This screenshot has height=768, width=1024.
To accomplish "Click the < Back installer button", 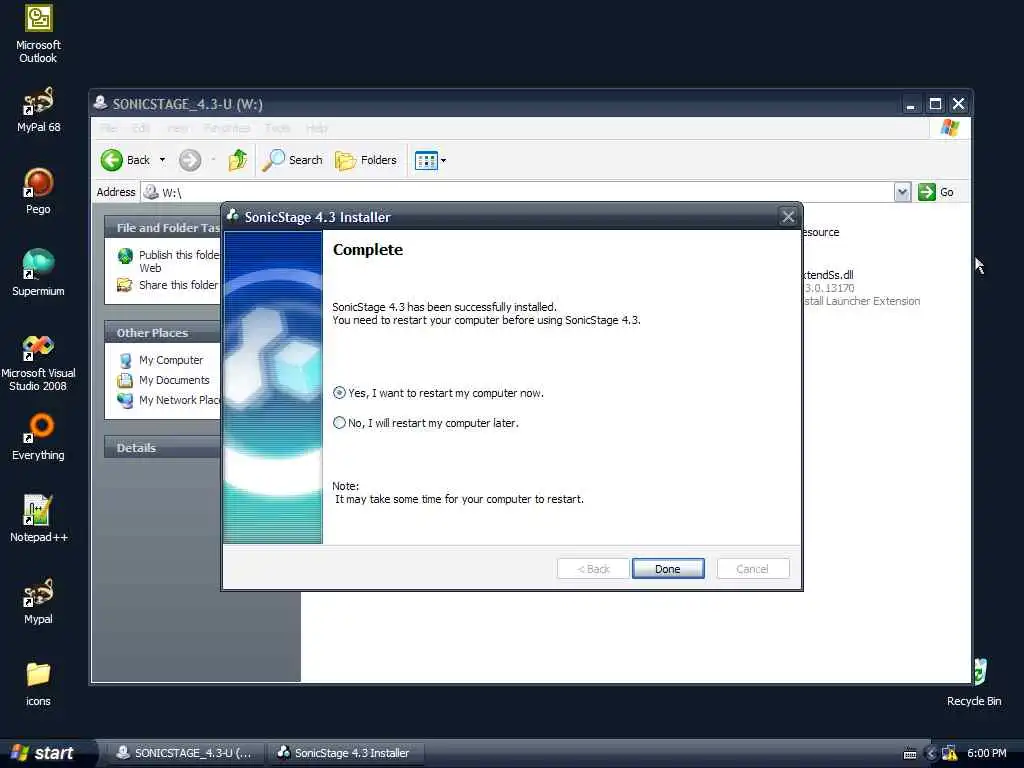I will coord(593,569).
